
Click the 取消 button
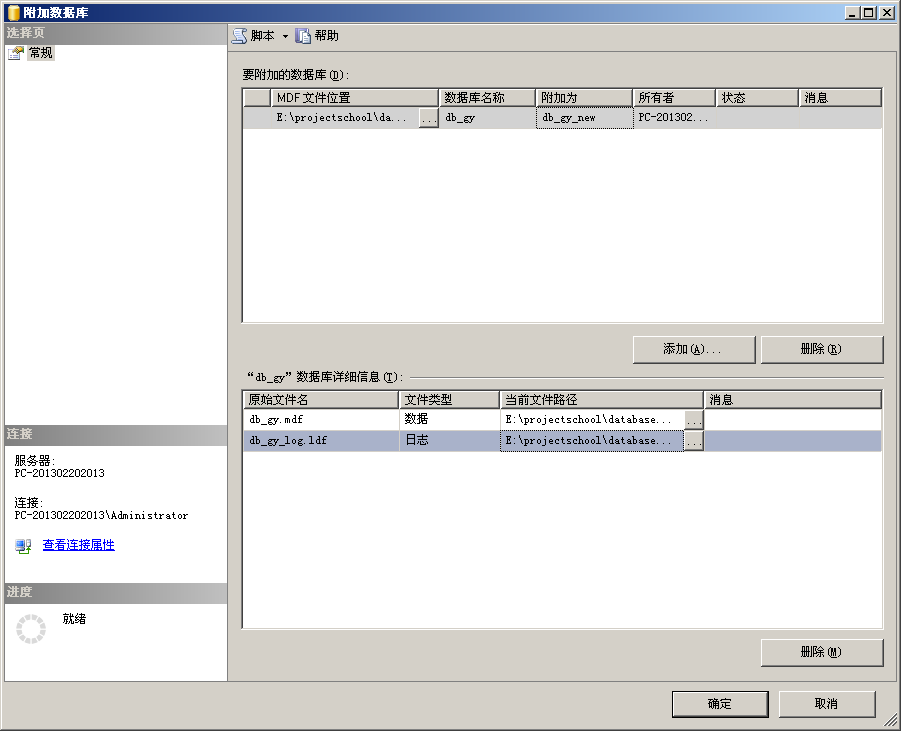click(827, 703)
